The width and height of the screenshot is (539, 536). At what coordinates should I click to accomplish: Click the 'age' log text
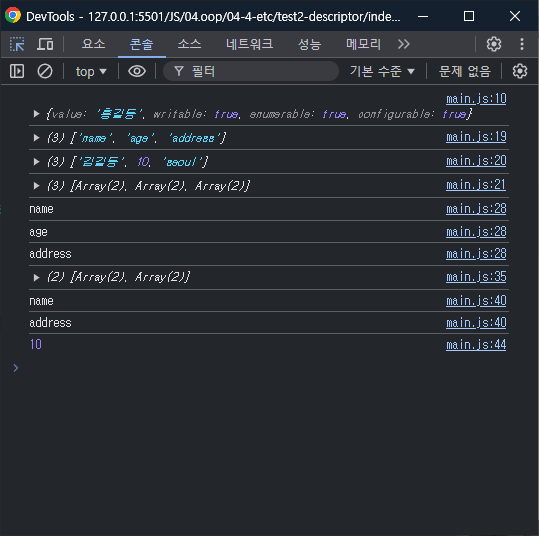click(38, 232)
